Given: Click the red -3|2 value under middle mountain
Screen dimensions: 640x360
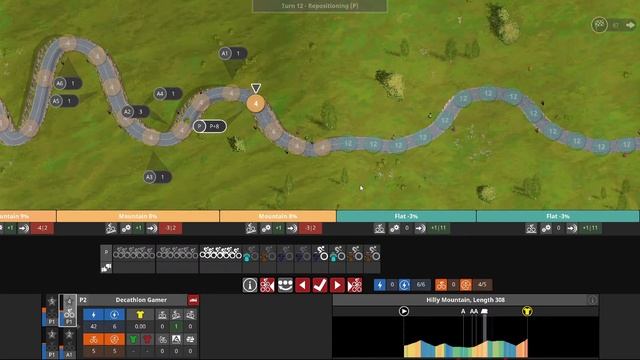Looking at the screenshot, I should 170,228.
